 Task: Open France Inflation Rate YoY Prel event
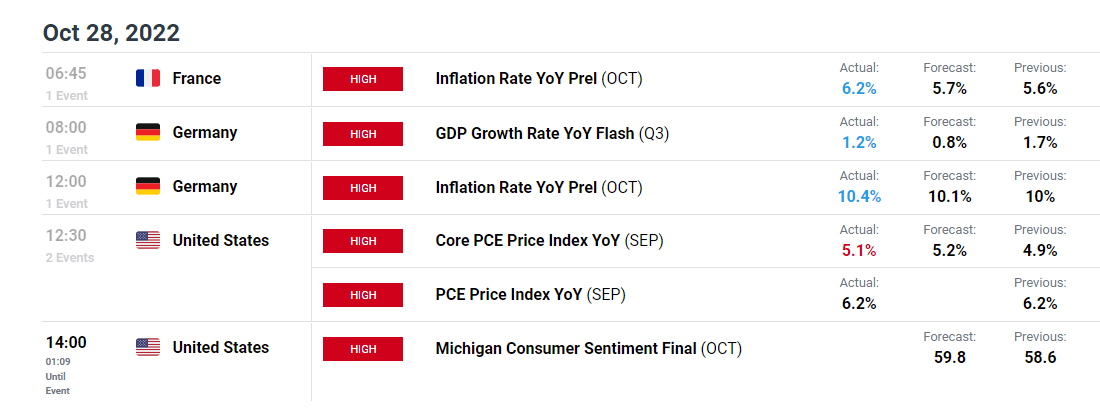[x=539, y=79]
